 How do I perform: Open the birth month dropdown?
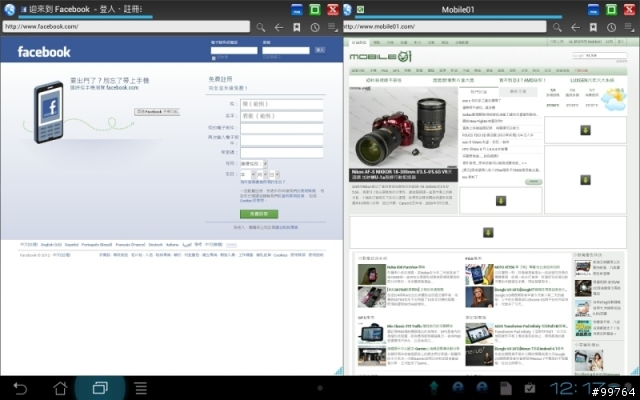262,174
